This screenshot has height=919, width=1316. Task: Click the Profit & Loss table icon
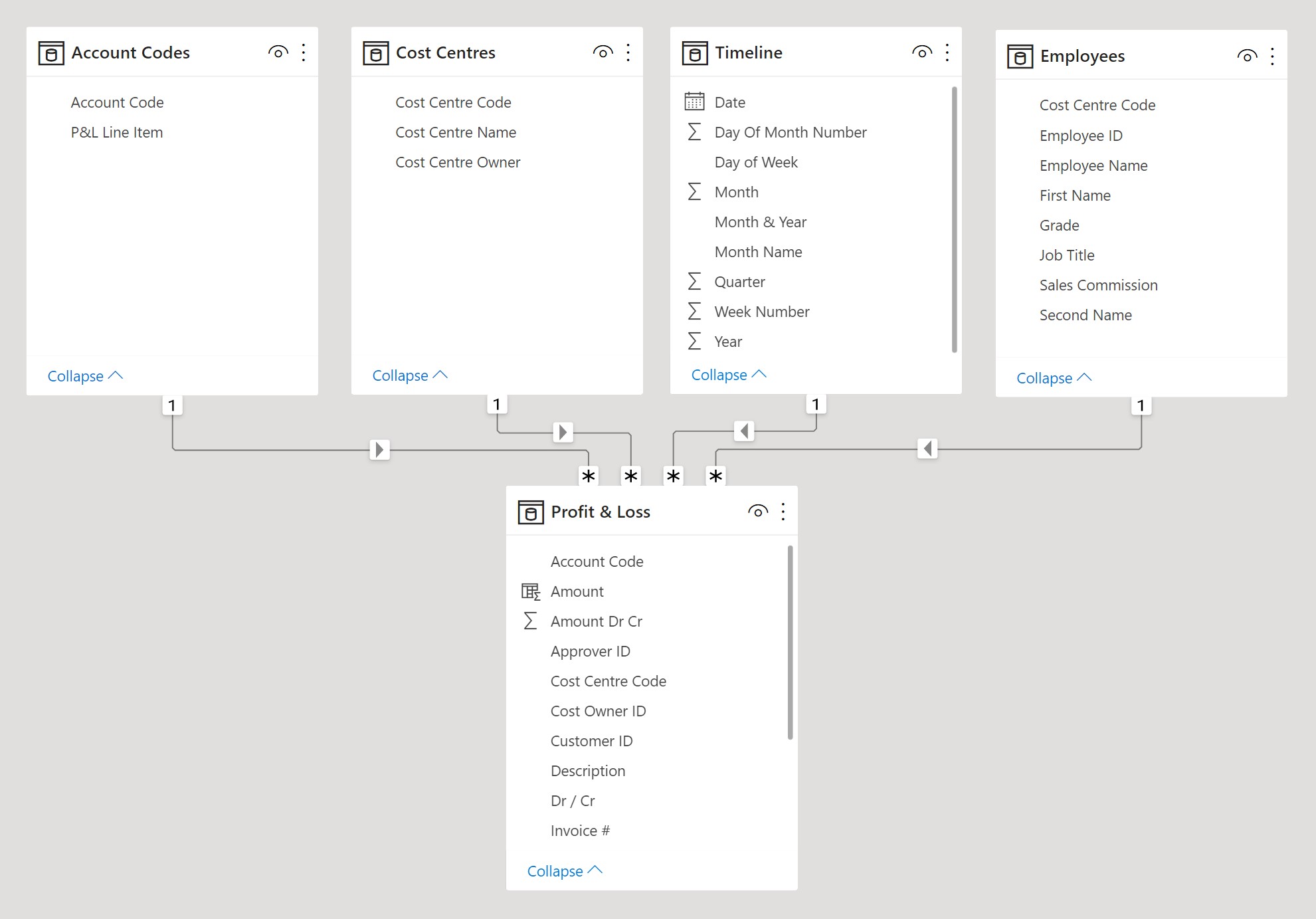click(530, 512)
